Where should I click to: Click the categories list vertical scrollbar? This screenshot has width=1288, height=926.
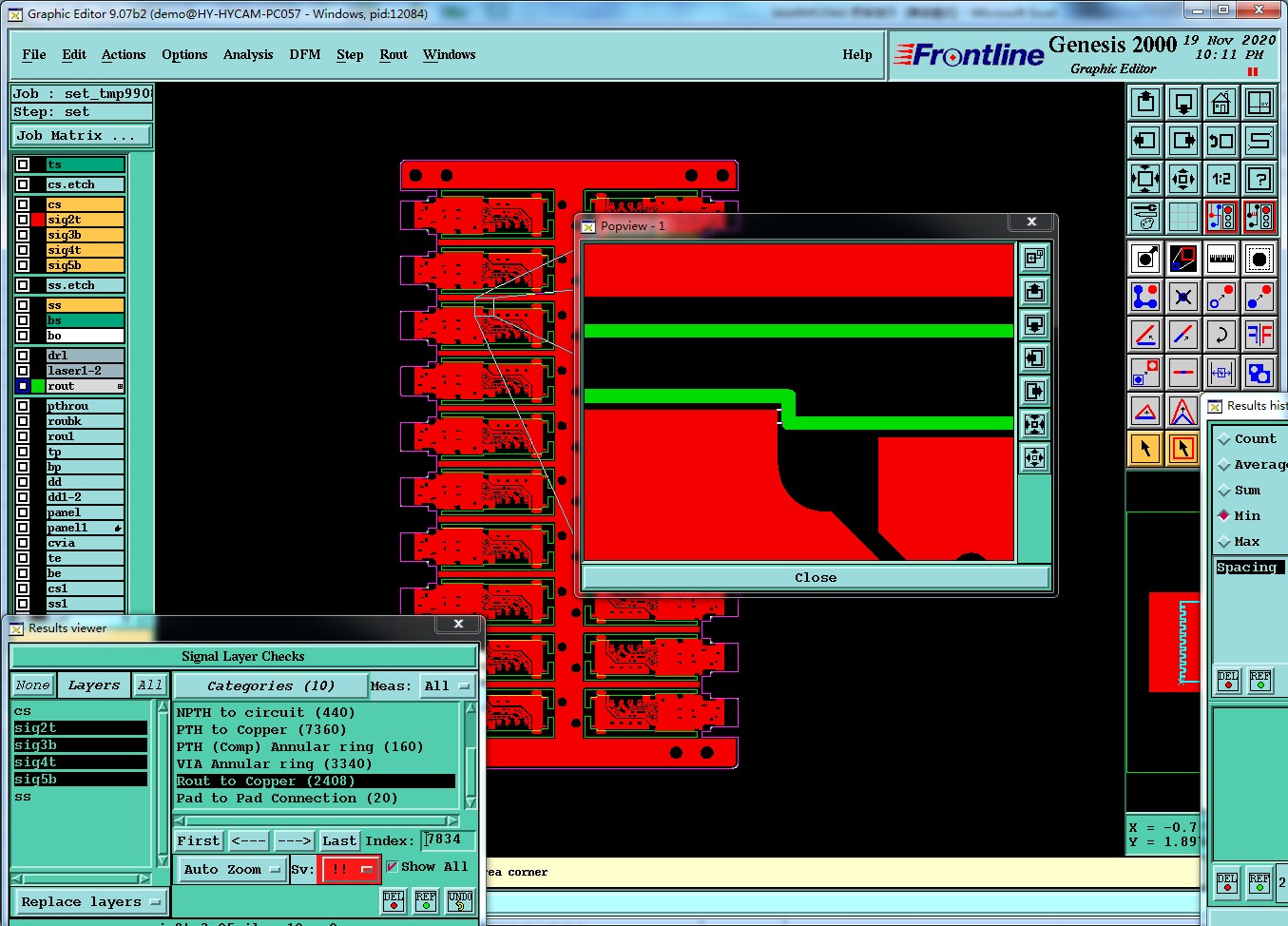pyautogui.click(x=470, y=755)
